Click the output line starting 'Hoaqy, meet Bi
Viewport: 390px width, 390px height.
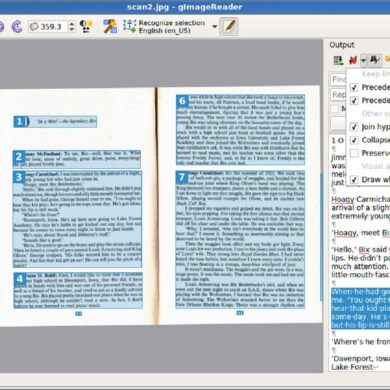point(361,232)
